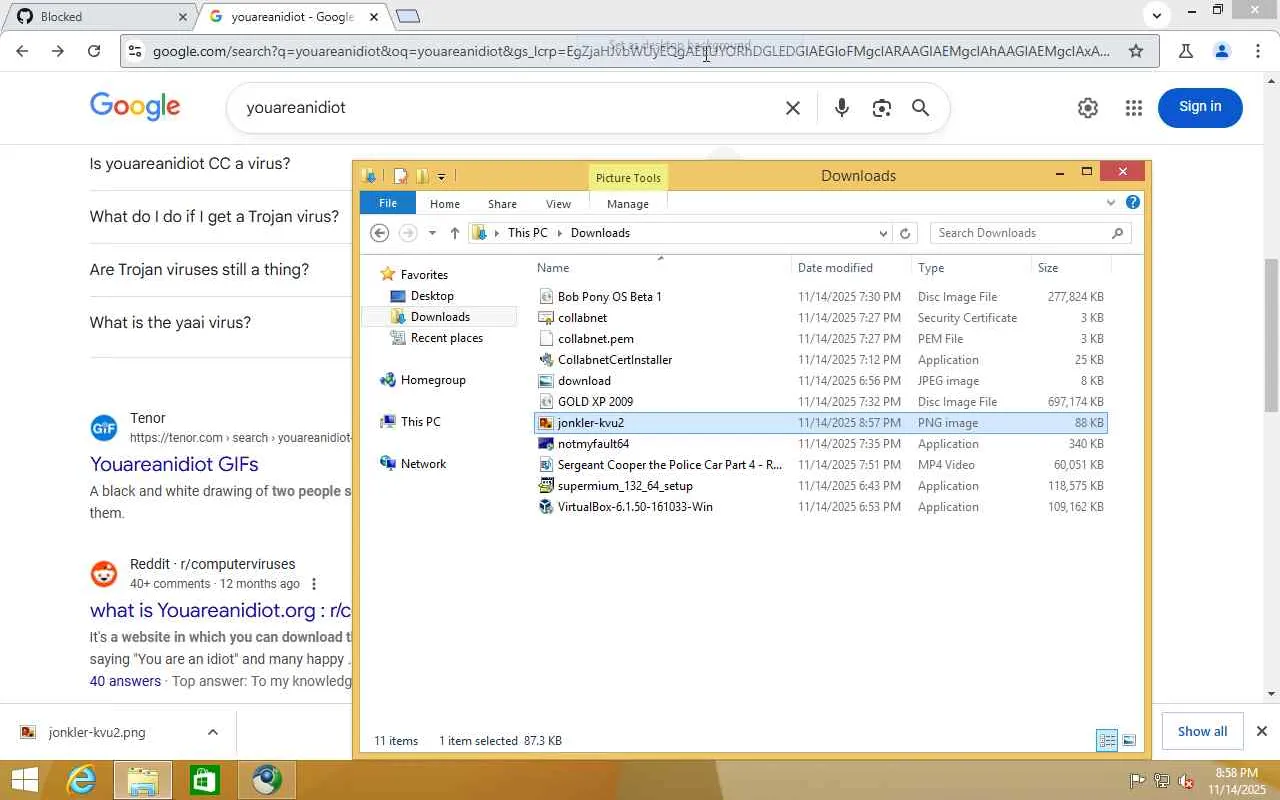
Task: Select Desktop in the Favorites list
Action: pyautogui.click(x=432, y=296)
